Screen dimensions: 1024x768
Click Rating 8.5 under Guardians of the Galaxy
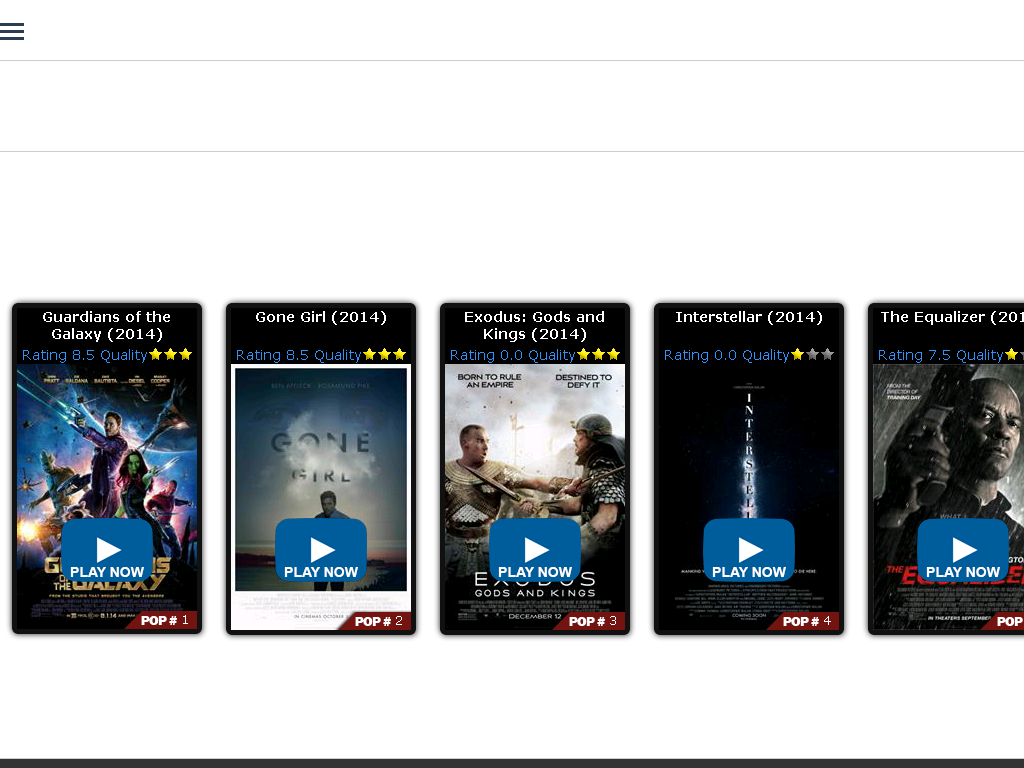[58, 355]
